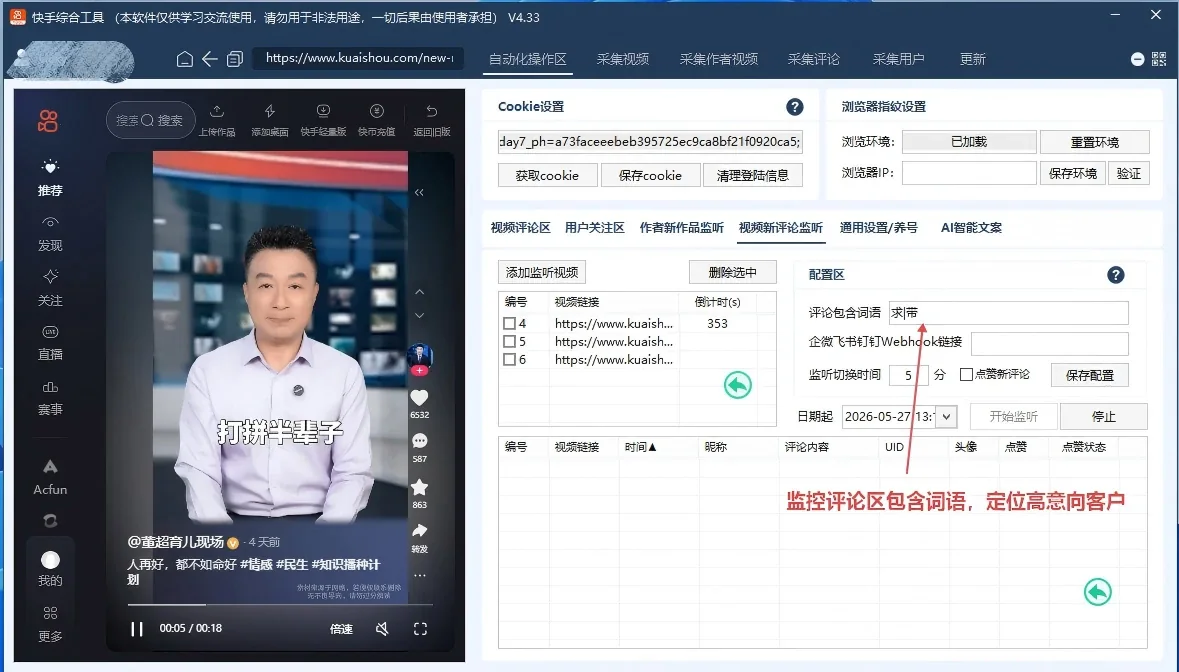Open the 赛事 sidebar item

coord(50,398)
